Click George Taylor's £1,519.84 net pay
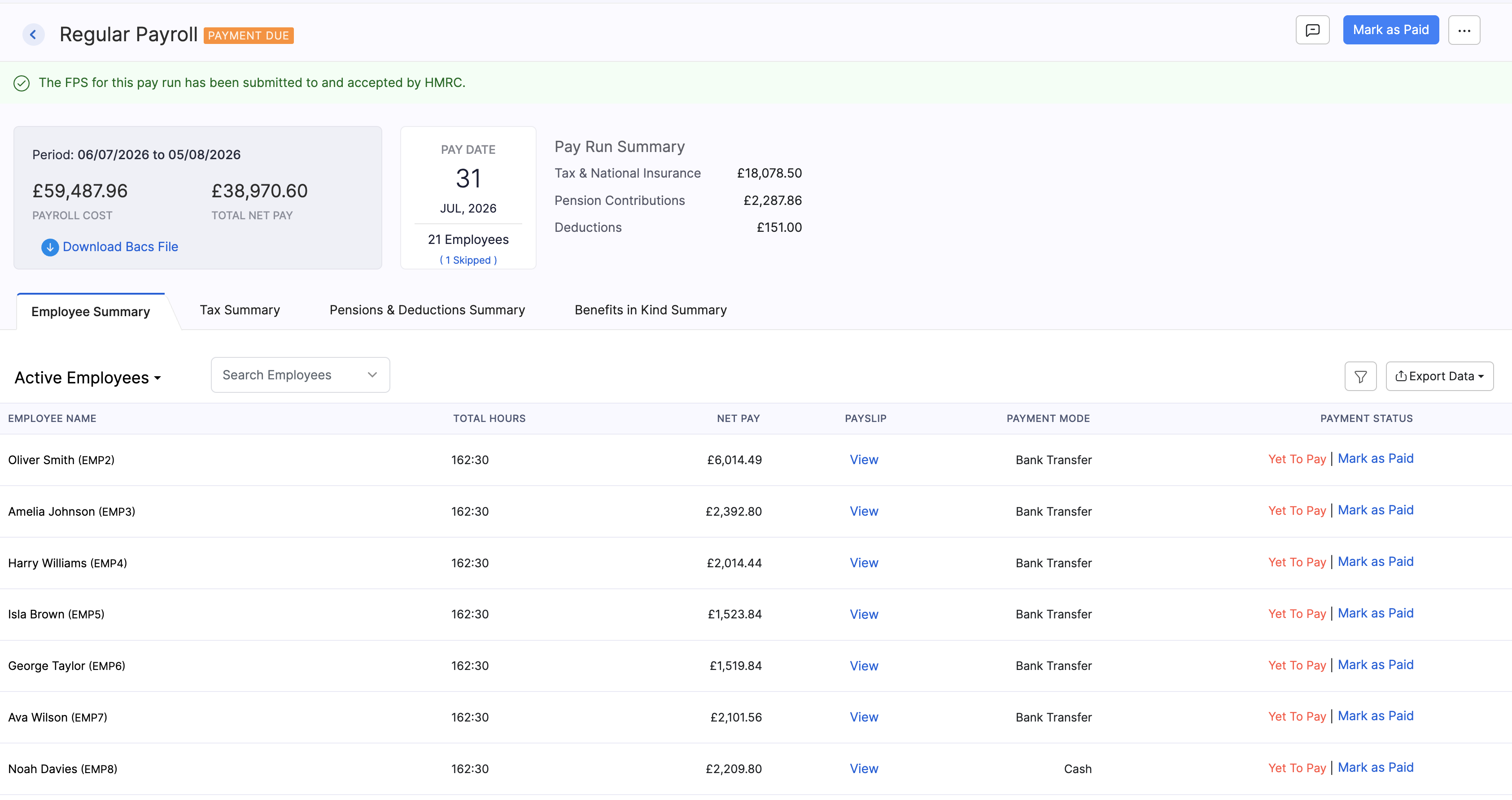 point(735,665)
